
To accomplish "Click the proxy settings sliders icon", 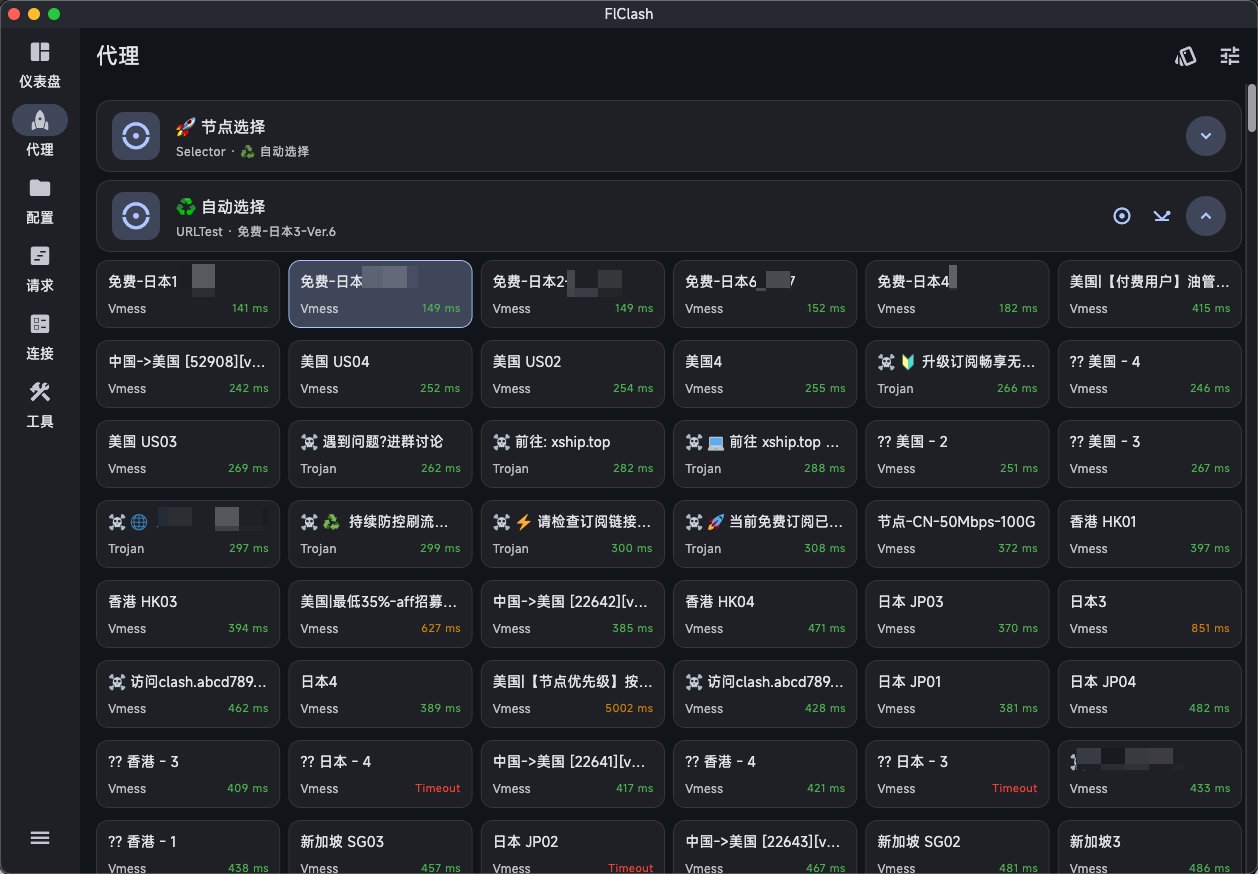I will point(1230,56).
